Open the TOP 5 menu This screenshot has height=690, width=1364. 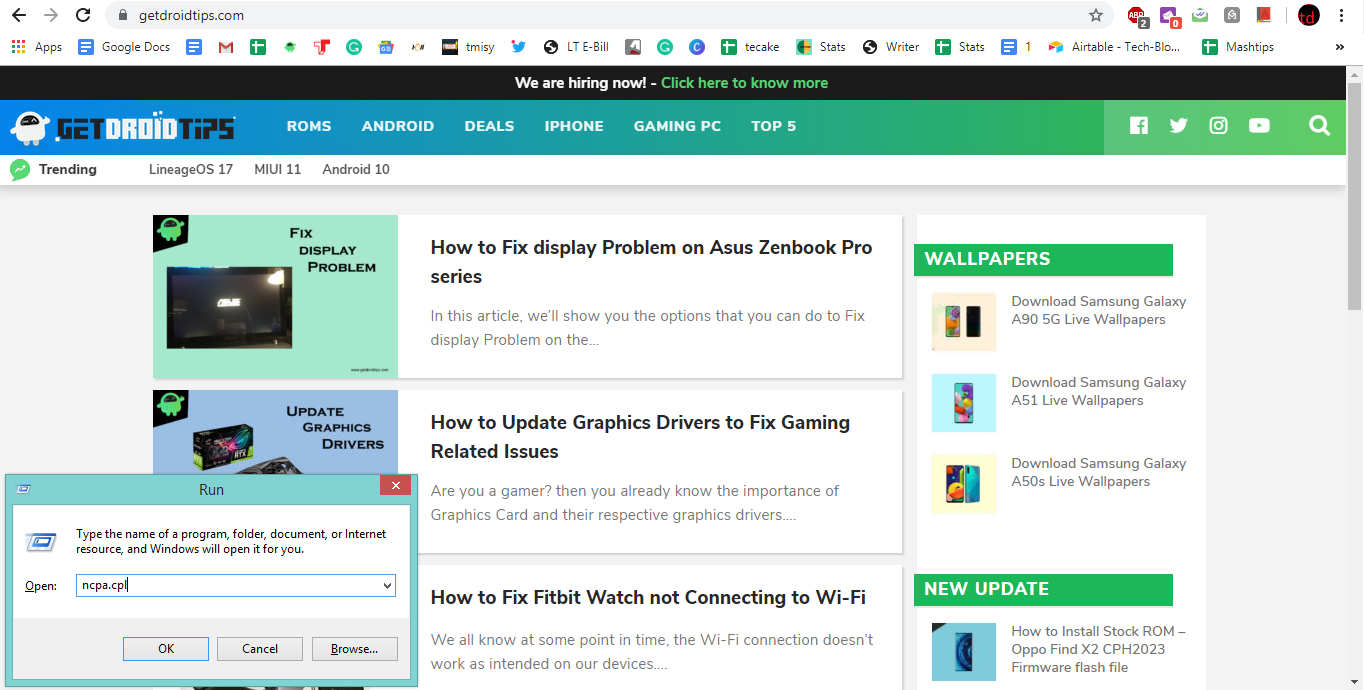[774, 126]
